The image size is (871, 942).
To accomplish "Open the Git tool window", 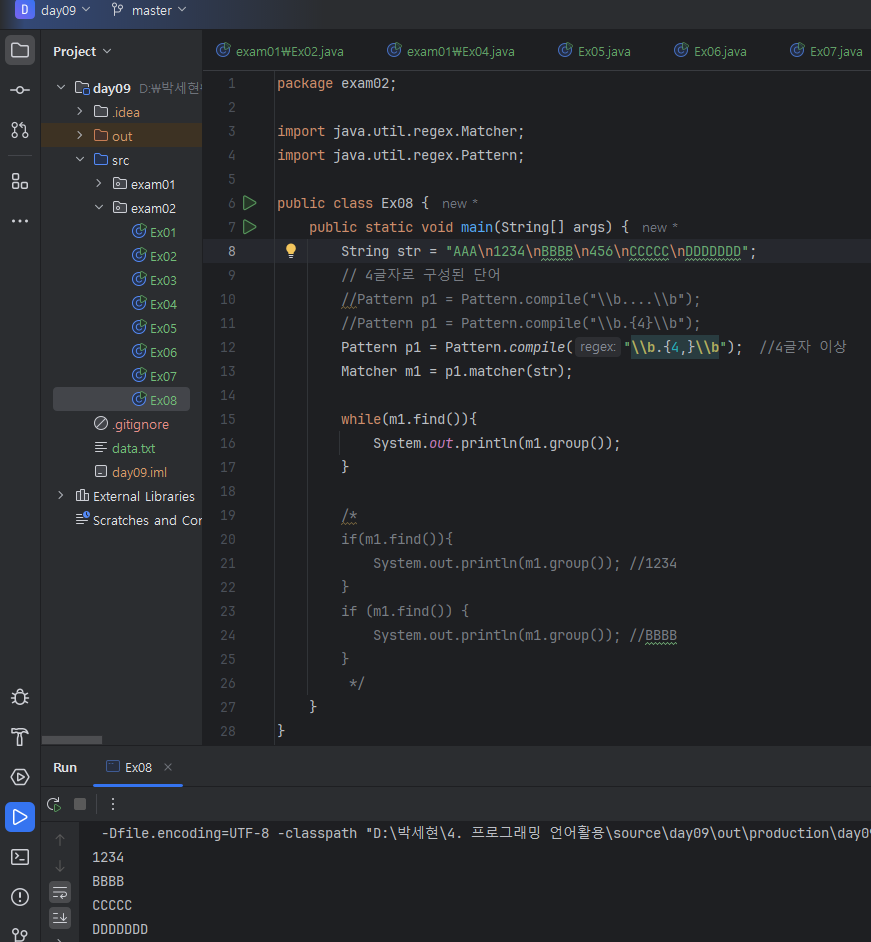I will (20, 934).
